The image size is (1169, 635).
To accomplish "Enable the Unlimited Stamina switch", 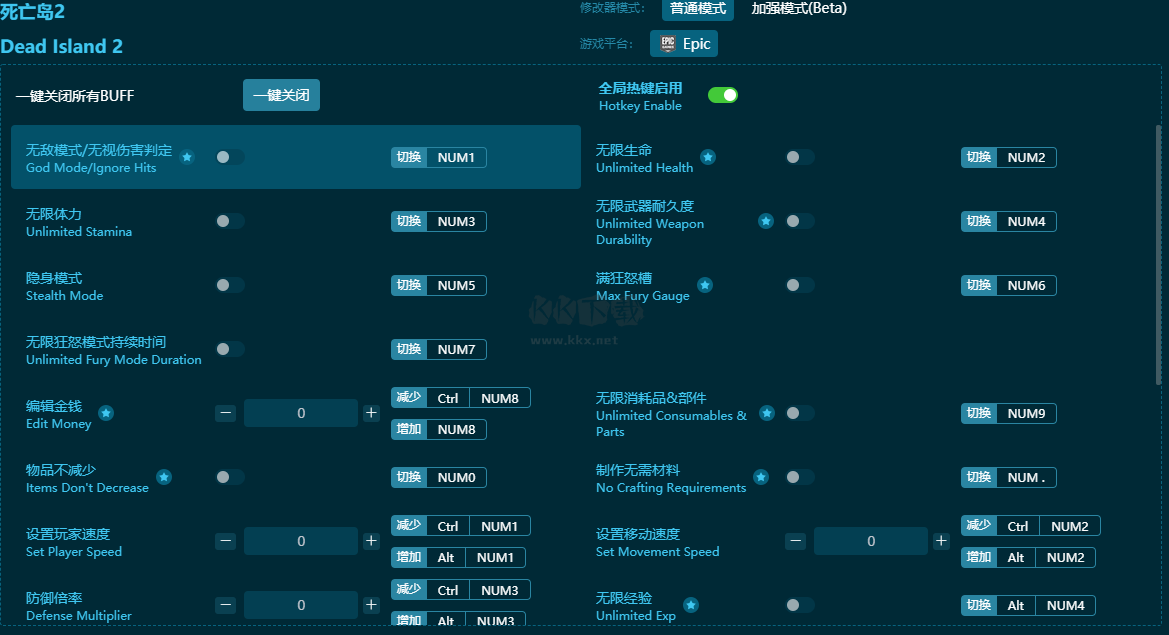I will [x=230, y=221].
